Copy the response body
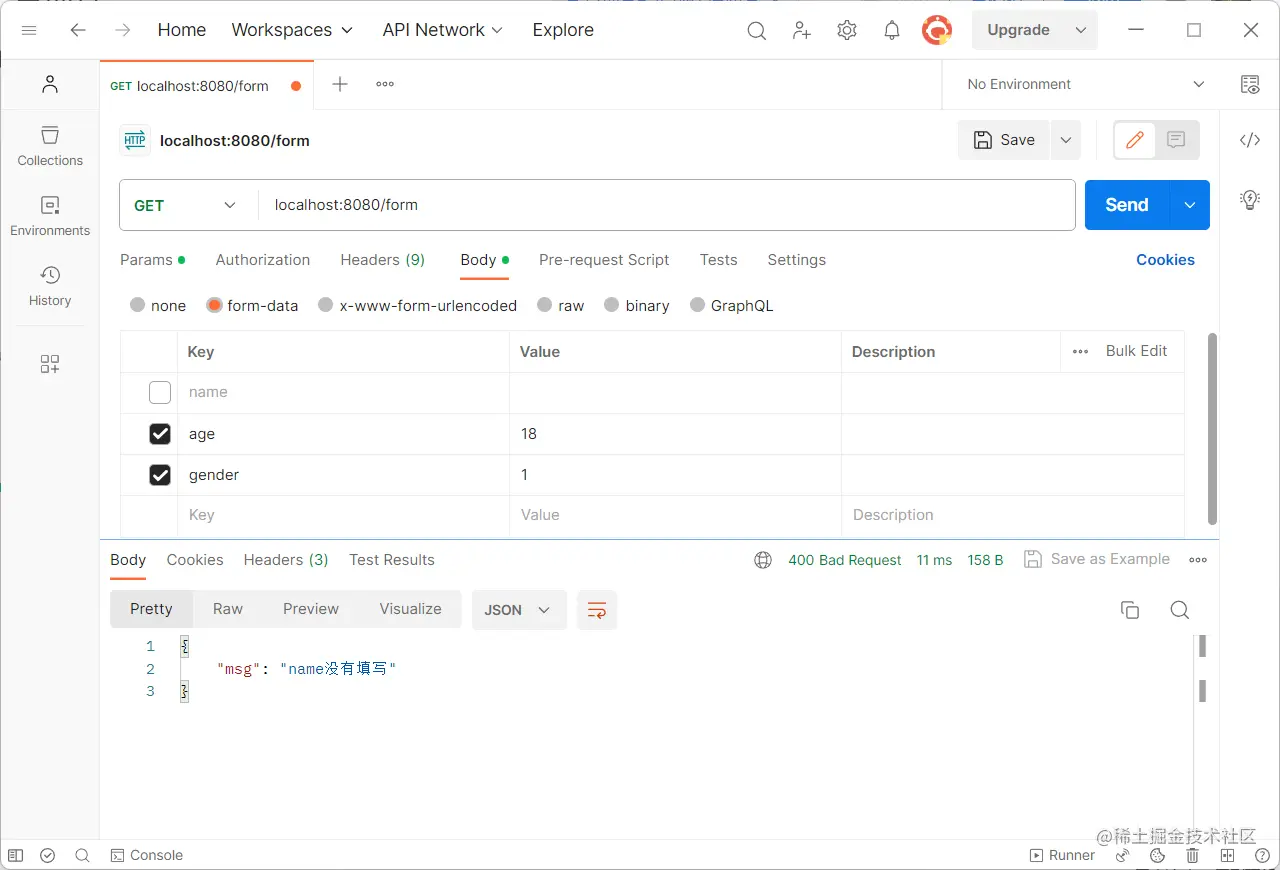The width and height of the screenshot is (1280, 870). point(1130,610)
